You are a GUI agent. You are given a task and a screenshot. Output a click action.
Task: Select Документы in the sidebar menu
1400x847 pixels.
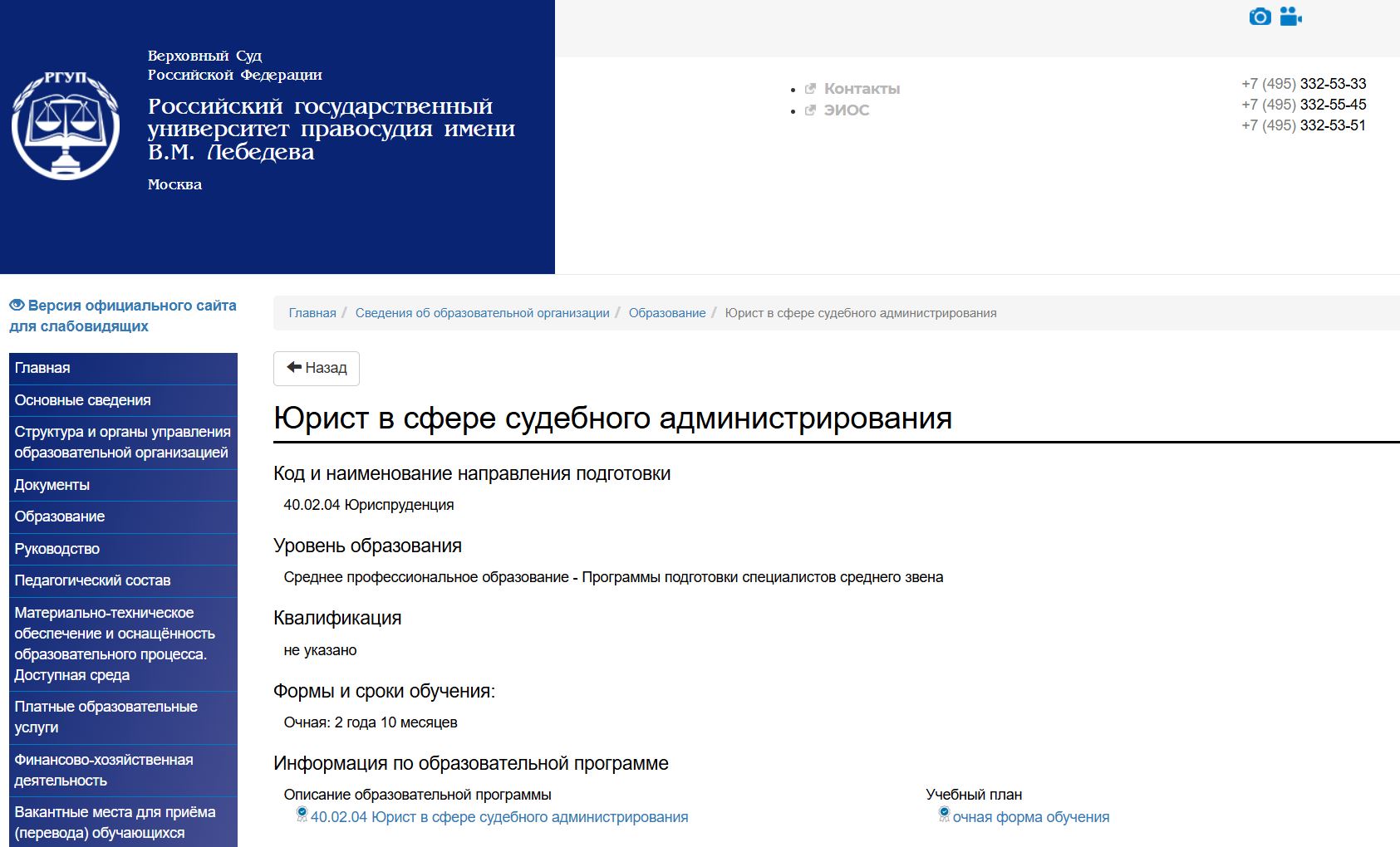(x=123, y=485)
